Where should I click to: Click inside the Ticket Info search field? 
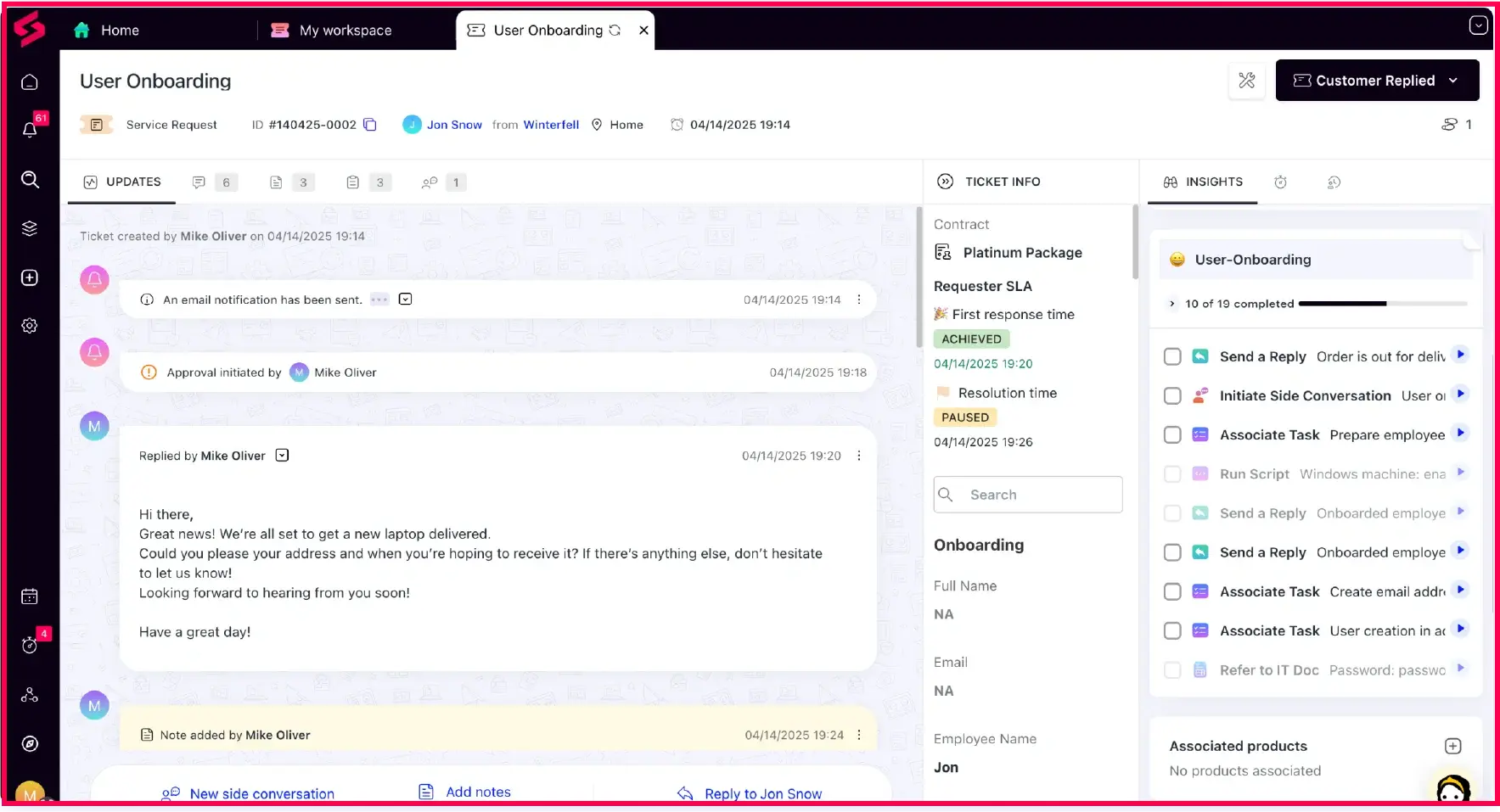[1027, 495]
